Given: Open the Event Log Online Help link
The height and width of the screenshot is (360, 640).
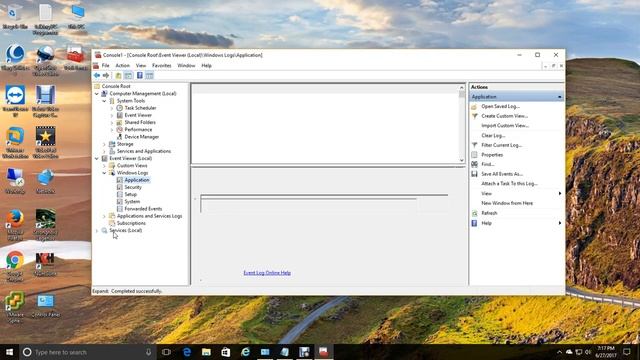Looking at the screenshot, I should (x=267, y=273).
